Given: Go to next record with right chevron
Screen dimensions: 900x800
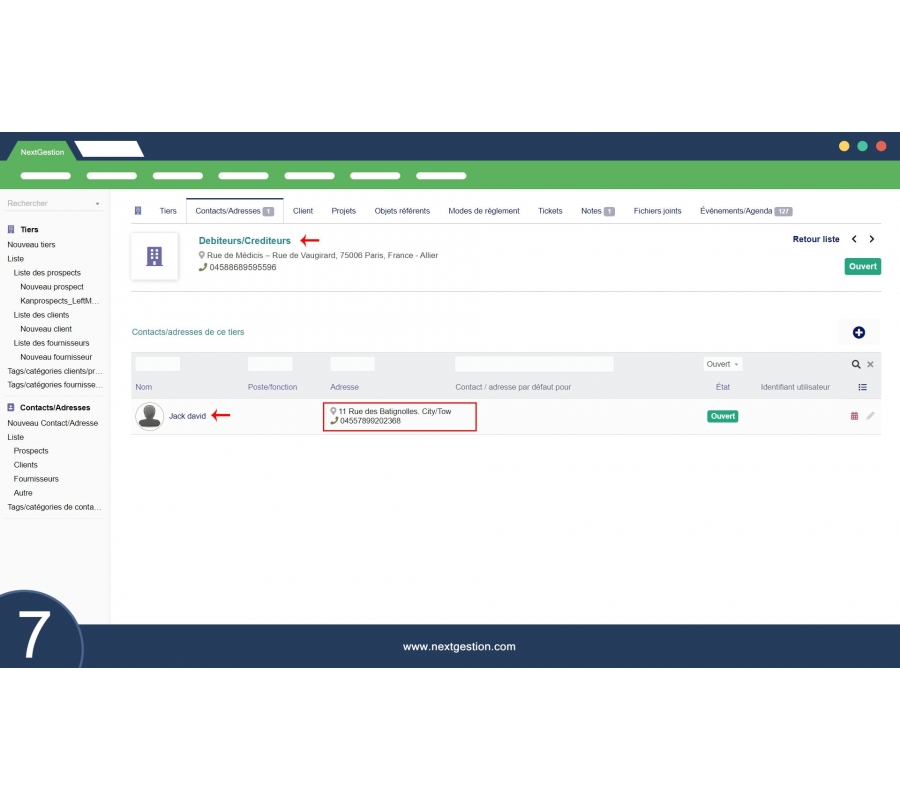Looking at the screenshot, I should (x=872, y=240).
